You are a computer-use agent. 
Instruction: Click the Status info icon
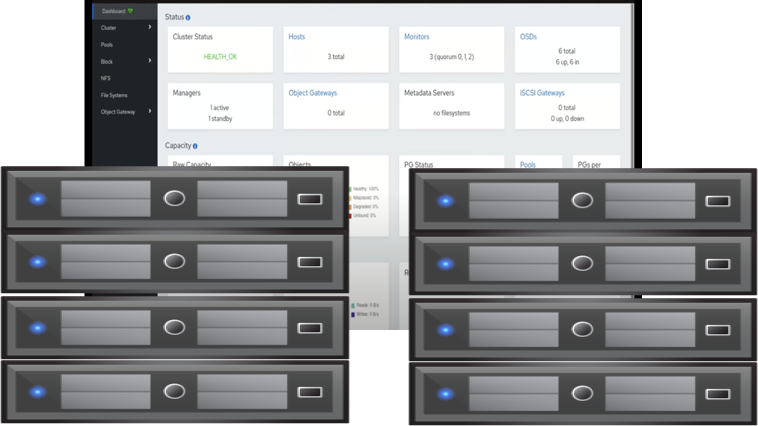[x=188, y=18]
